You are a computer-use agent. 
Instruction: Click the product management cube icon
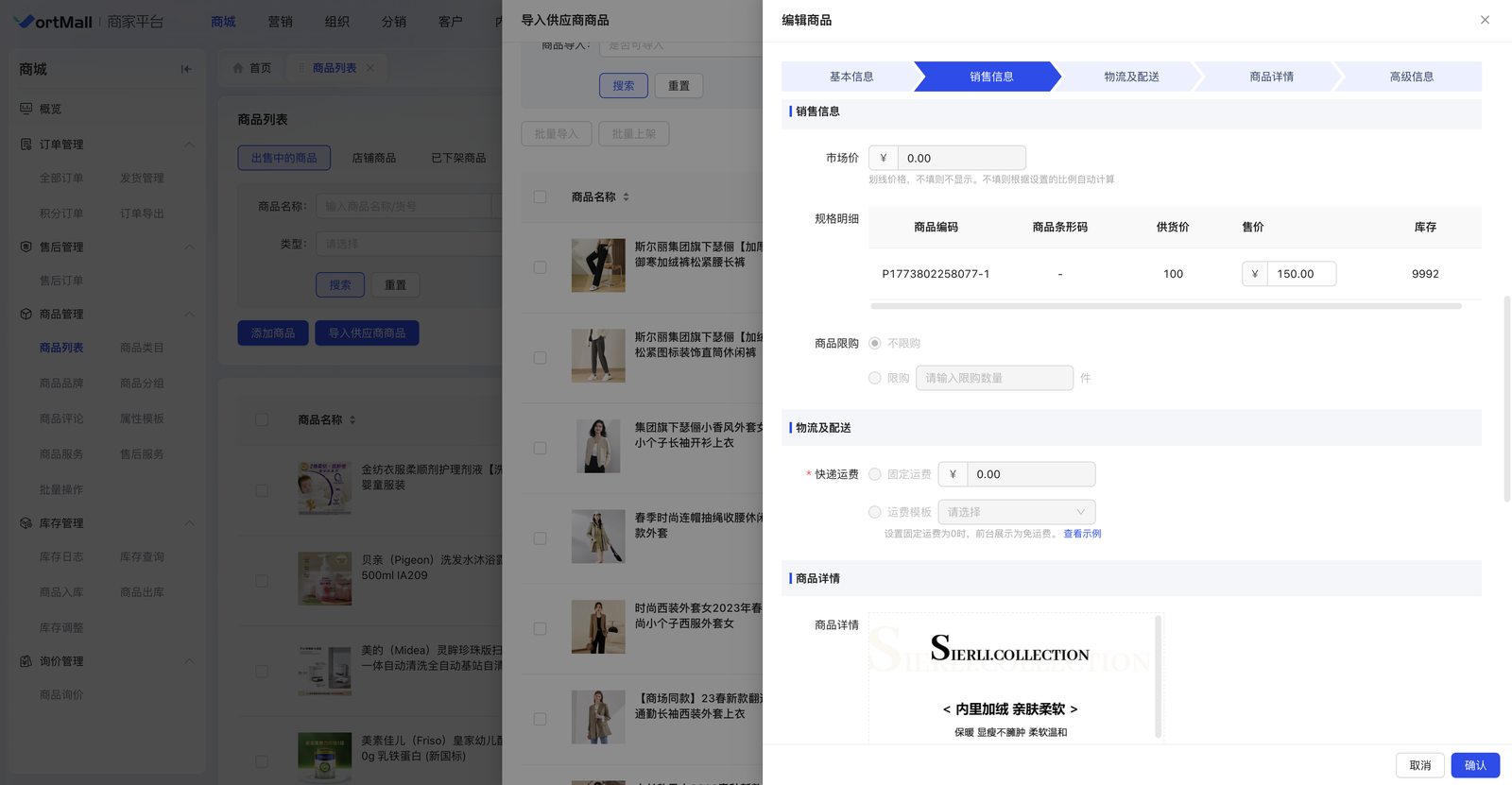click(x=26, y=314)
